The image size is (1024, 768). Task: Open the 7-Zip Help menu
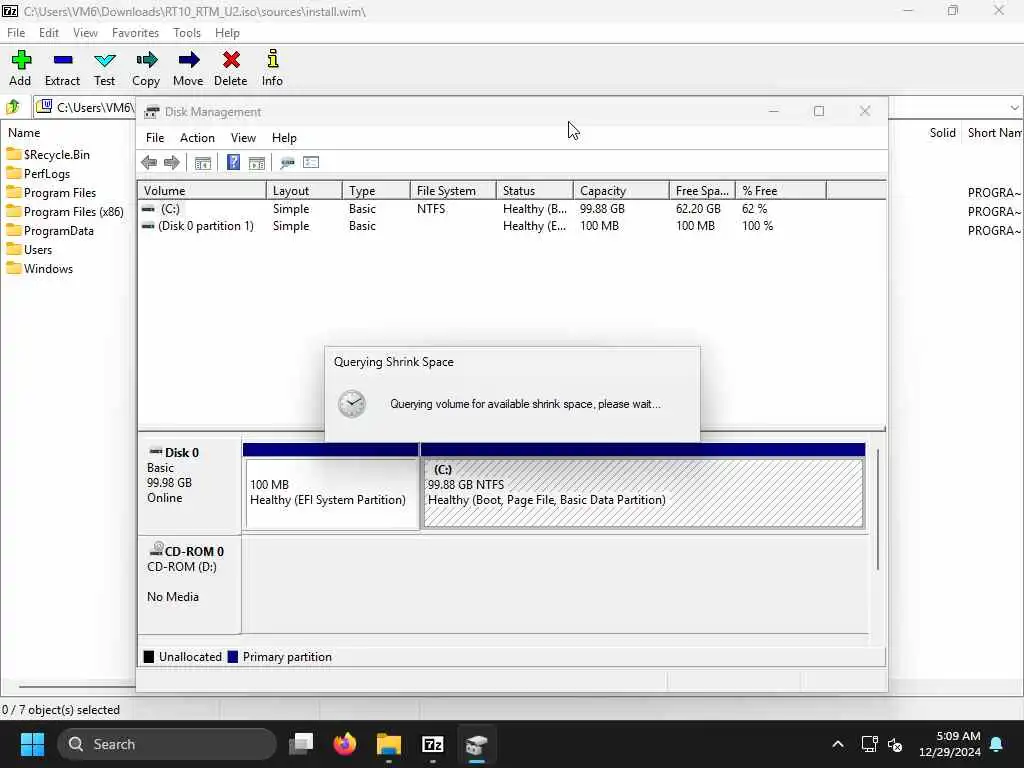click(227, 33)
